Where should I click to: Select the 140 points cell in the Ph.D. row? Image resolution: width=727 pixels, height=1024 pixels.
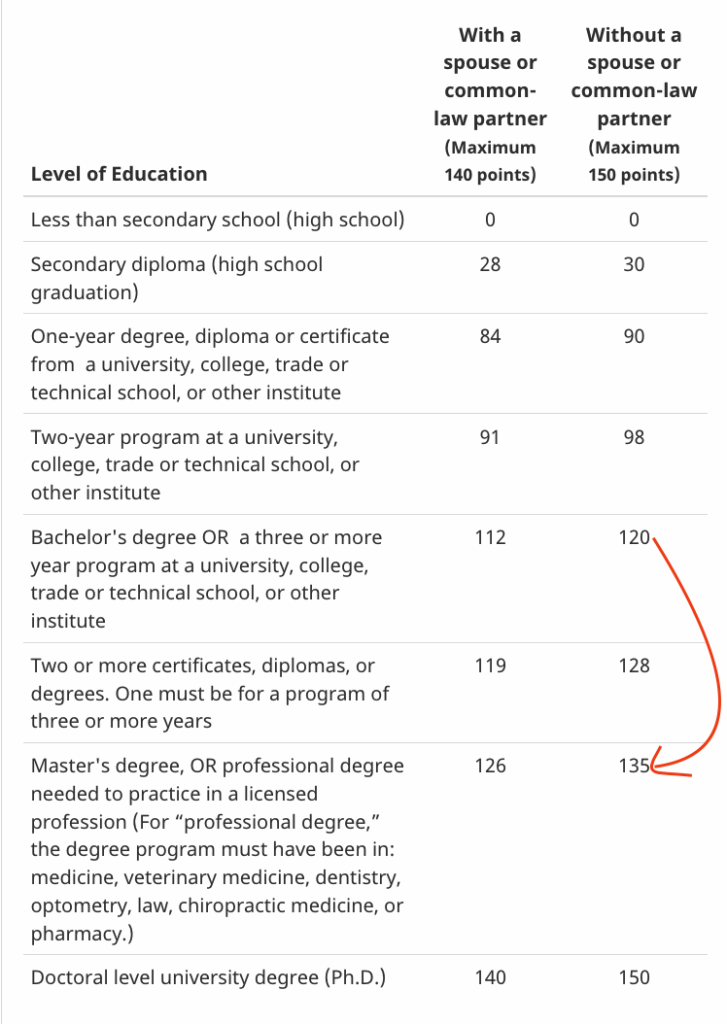[x=490, y=977]
